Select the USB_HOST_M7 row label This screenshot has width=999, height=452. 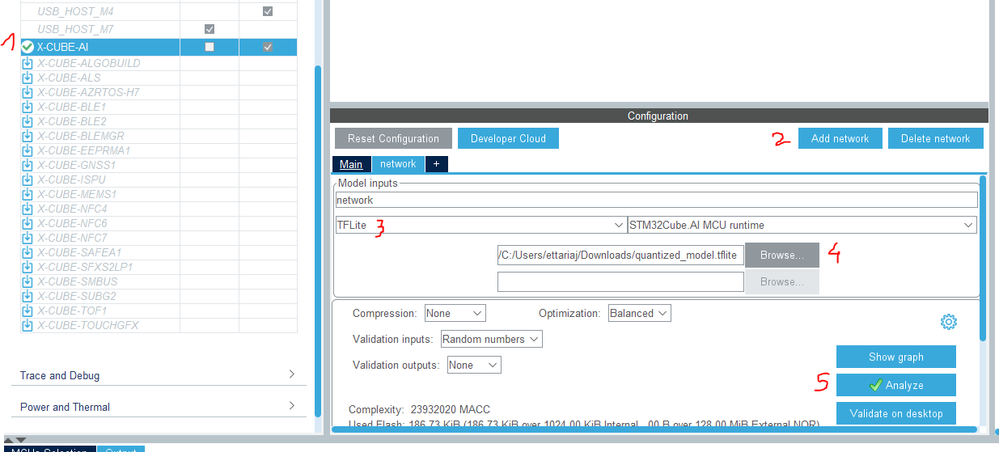(x=75, y=29)
